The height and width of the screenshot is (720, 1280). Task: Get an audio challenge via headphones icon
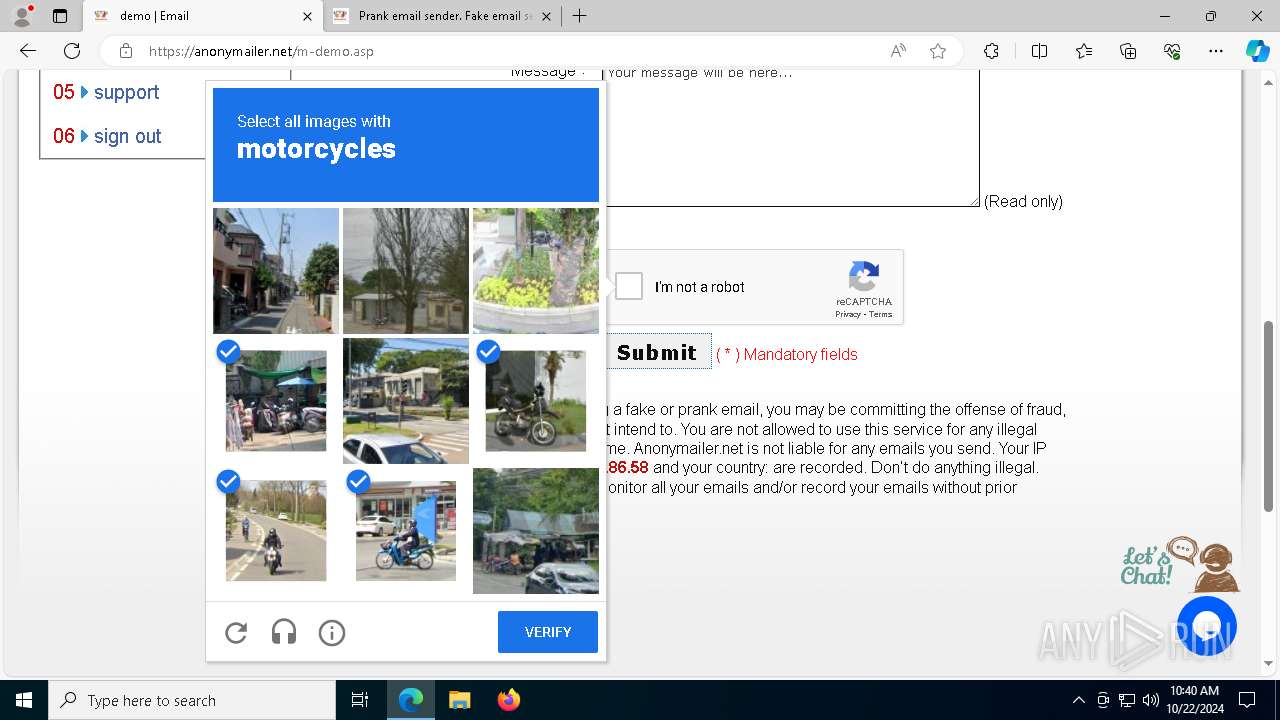pyautogui.click(x=284, y=632)
